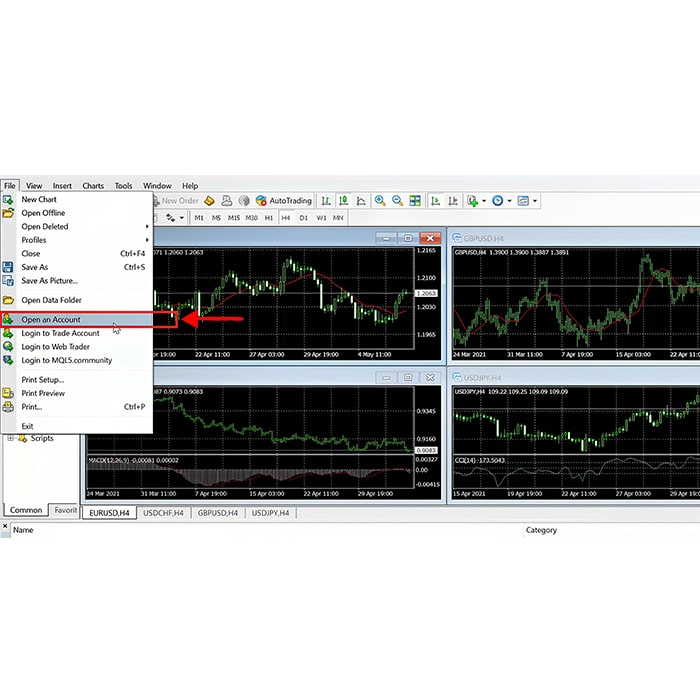Screen dimensions: 700x700
Task: Toggle the AutoTrading button
Action: pos(284,201)
